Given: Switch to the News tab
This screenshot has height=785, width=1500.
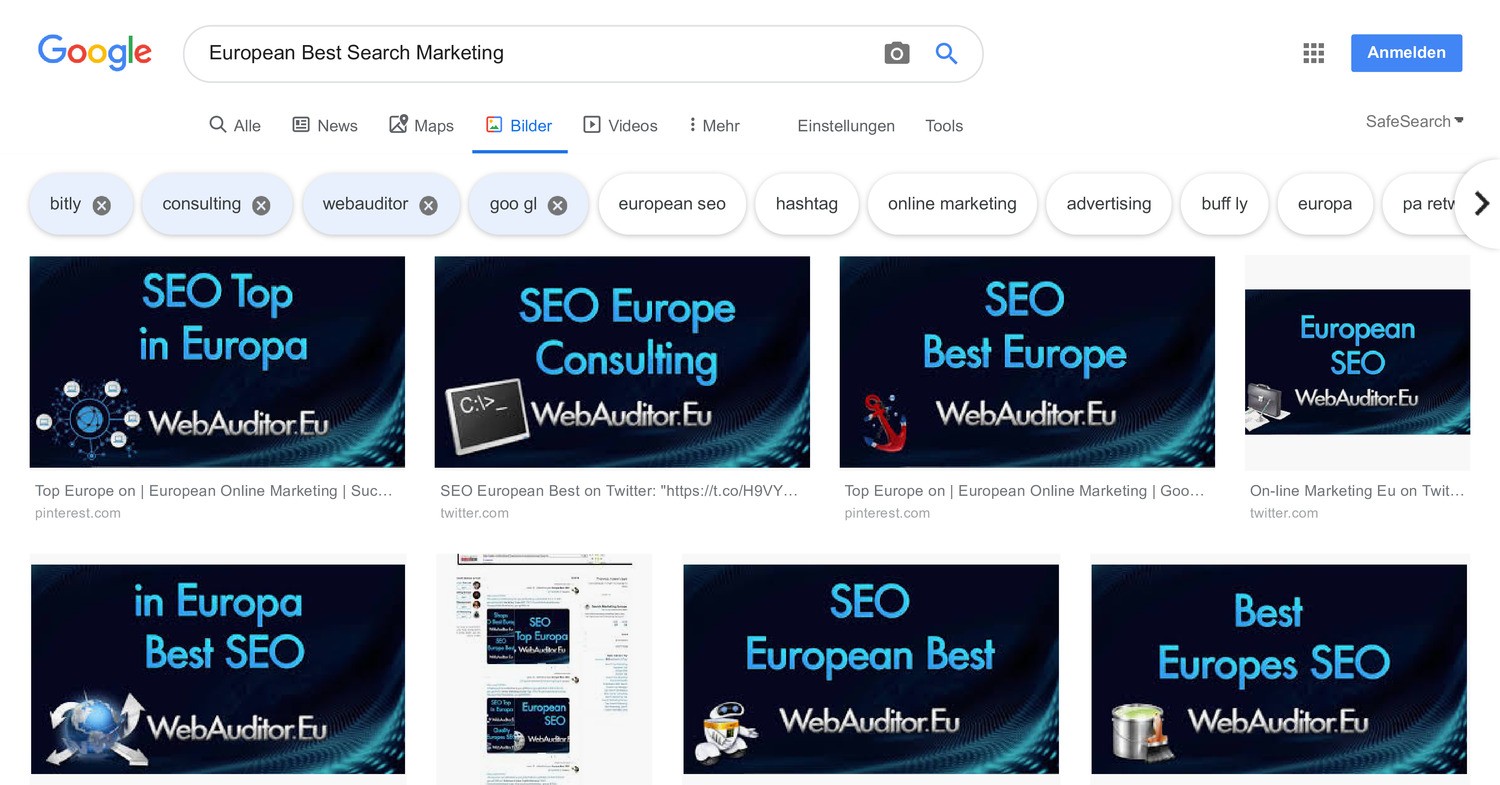Looking at the screenshot, I should click(x=325, y=125).
